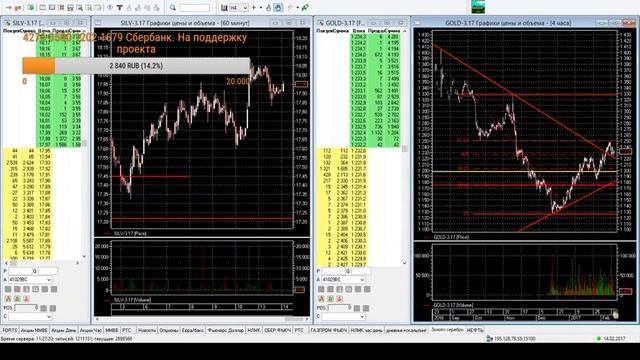Click the SILV-3.17 [Price] legend label
Viewport: 640px width, 360px height.
130,233
